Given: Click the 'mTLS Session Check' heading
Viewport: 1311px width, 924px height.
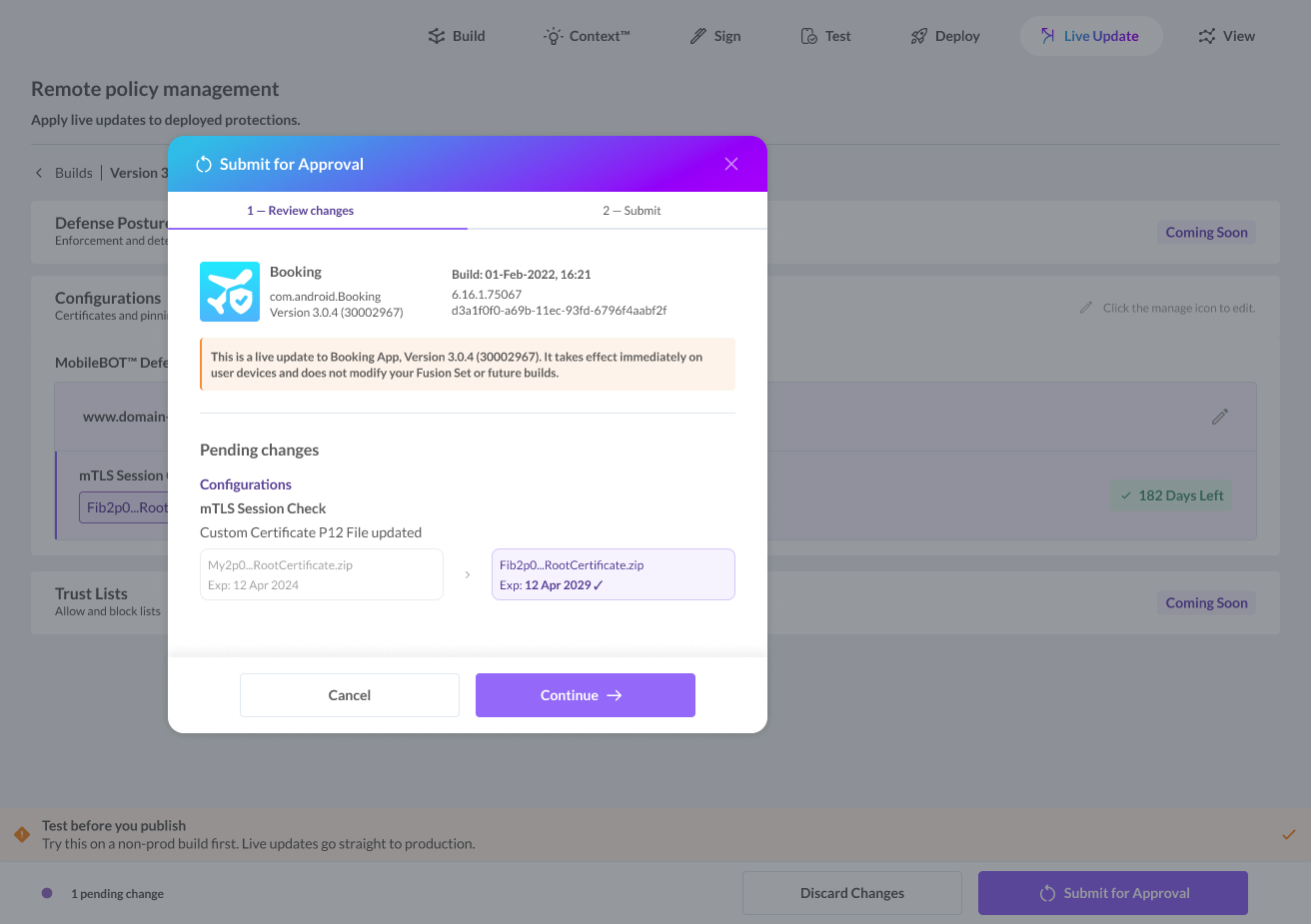Looking at the screenshot, I should point(263,508).
